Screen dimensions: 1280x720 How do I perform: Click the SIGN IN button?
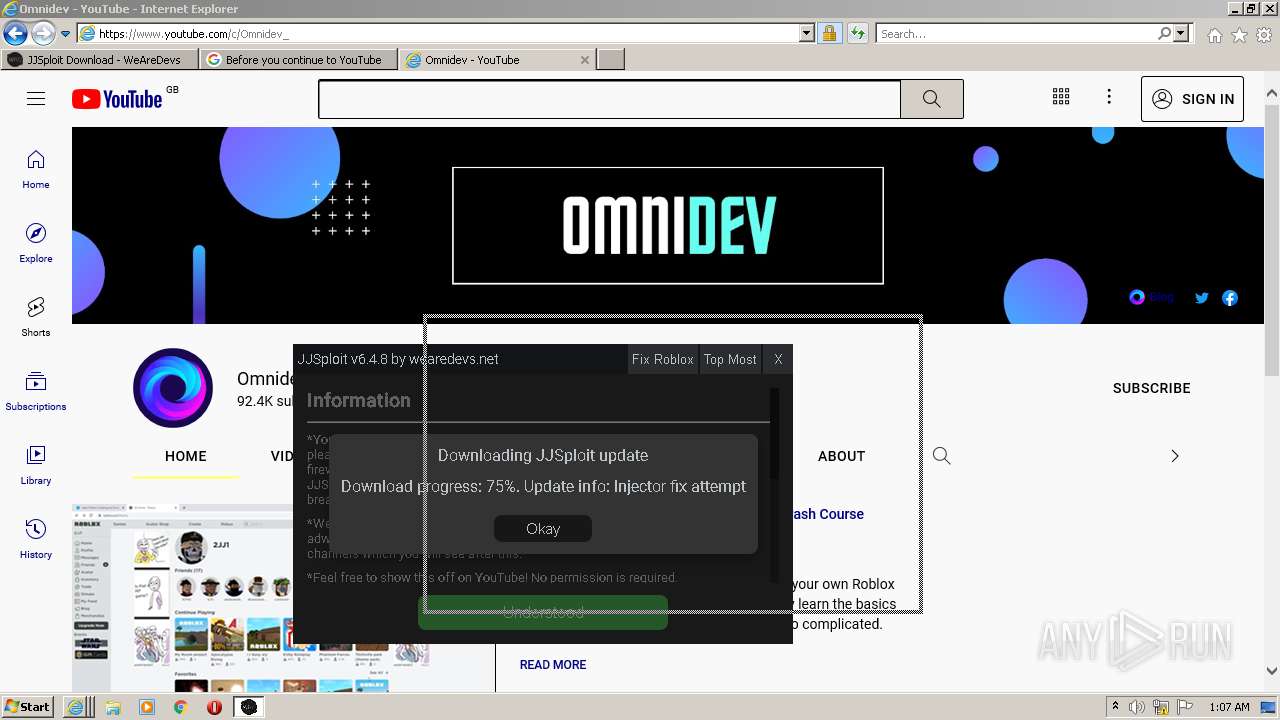[1192, 99]
